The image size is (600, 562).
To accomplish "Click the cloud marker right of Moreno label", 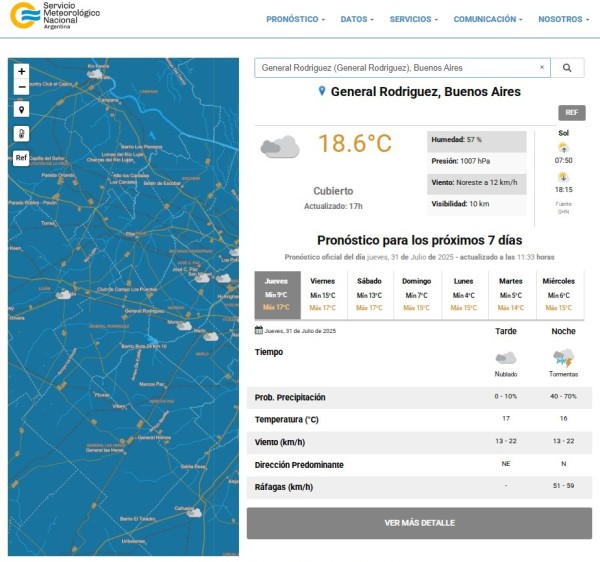I will click(184, 326).
